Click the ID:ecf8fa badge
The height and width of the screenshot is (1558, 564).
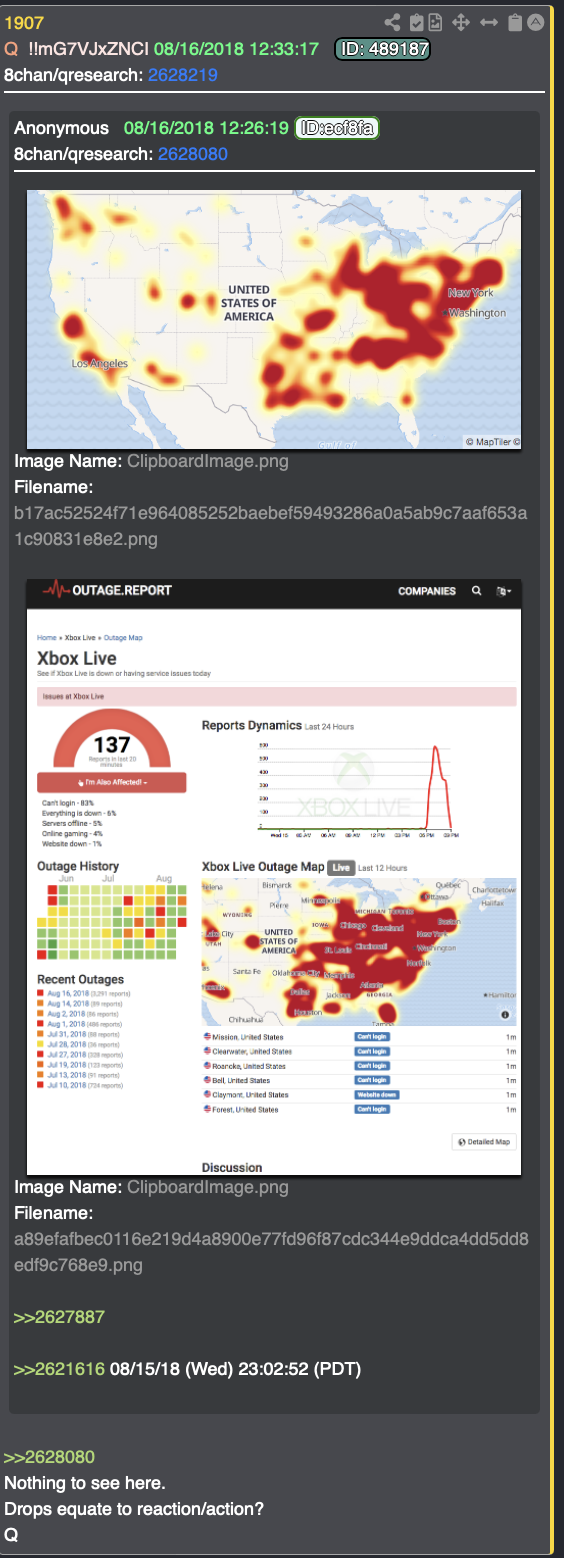tap(337, 128)
